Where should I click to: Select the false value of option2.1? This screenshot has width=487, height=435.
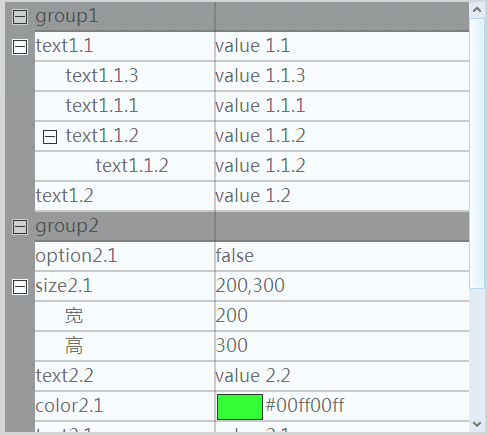click(342, 256)
